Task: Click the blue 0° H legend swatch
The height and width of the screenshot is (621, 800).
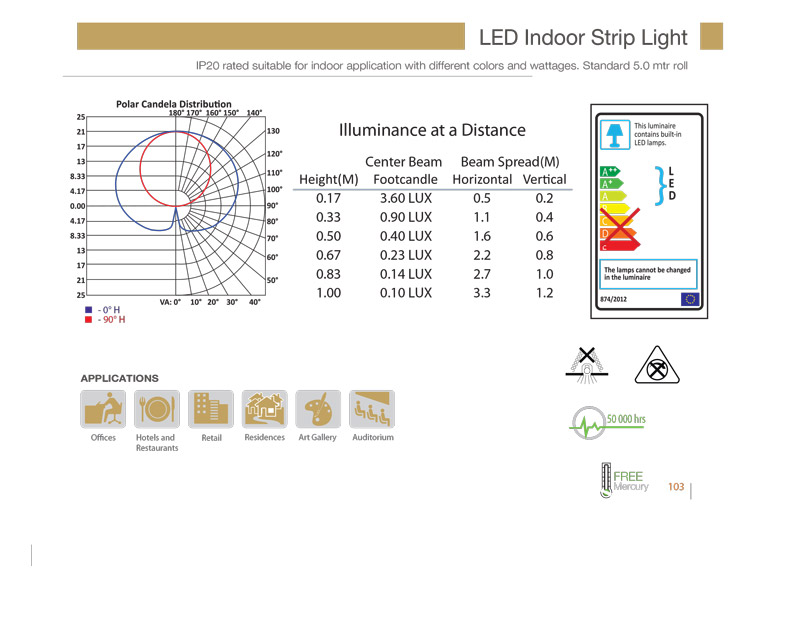Action: coord(88,310)
